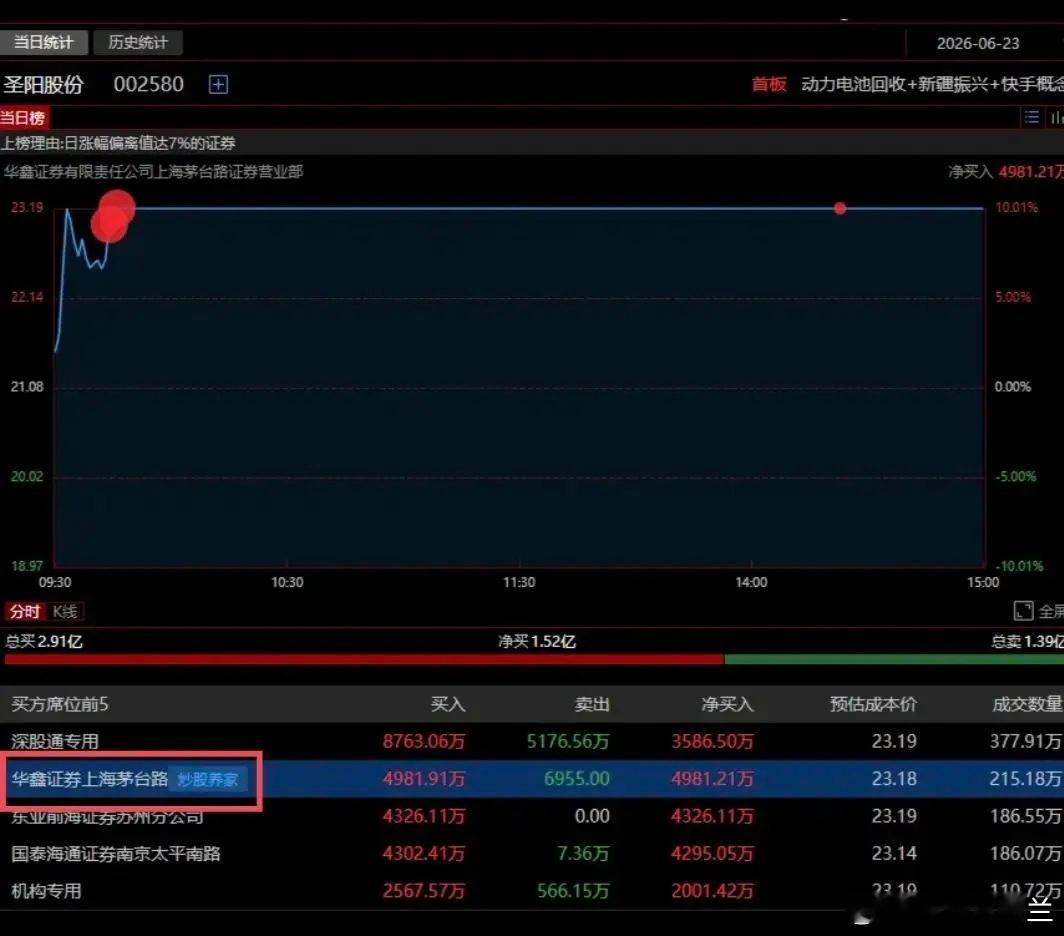Click the red buy portion of the ratio bar
This screenshot has width=1064, height=936.
coord(364,659)
